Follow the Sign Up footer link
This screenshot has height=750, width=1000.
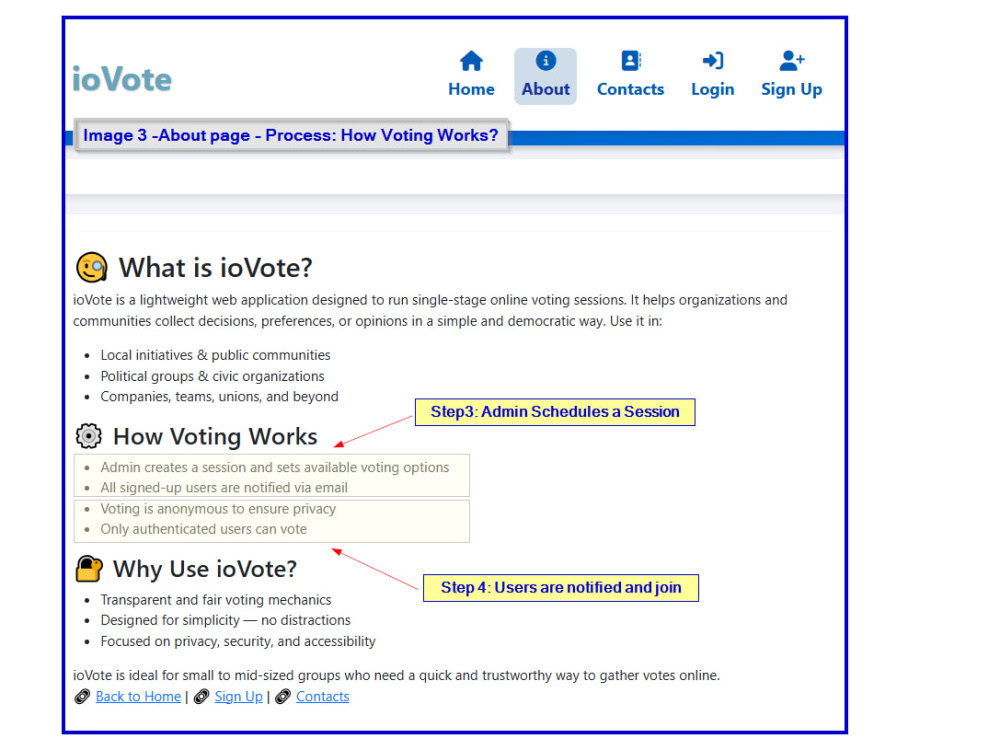pos(239,697)
